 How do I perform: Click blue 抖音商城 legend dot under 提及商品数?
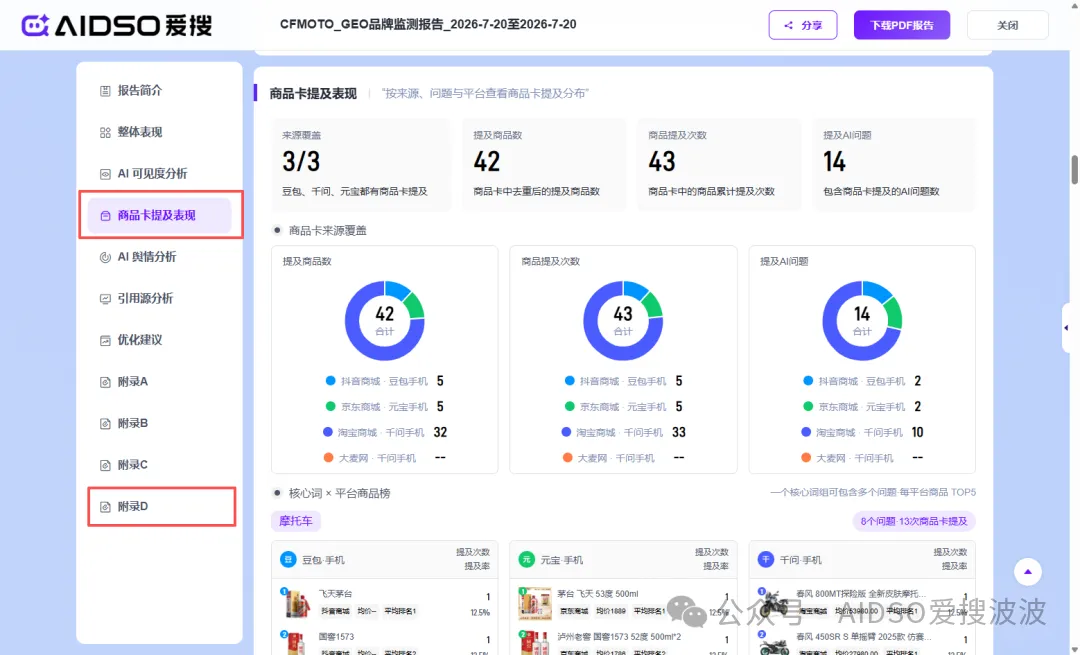click(330, 381)
